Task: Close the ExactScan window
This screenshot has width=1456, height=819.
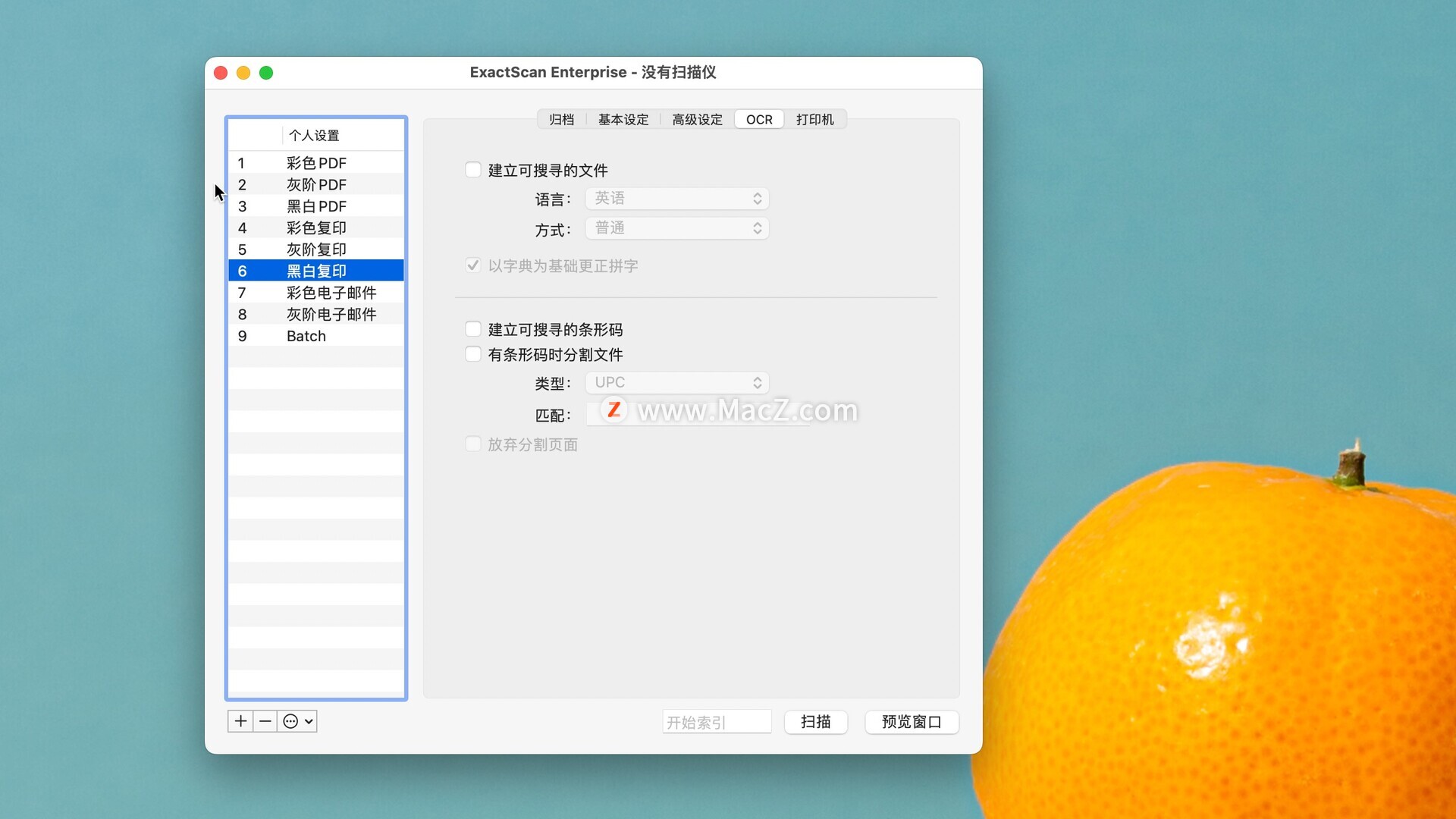Action: (x=221, y=73)
